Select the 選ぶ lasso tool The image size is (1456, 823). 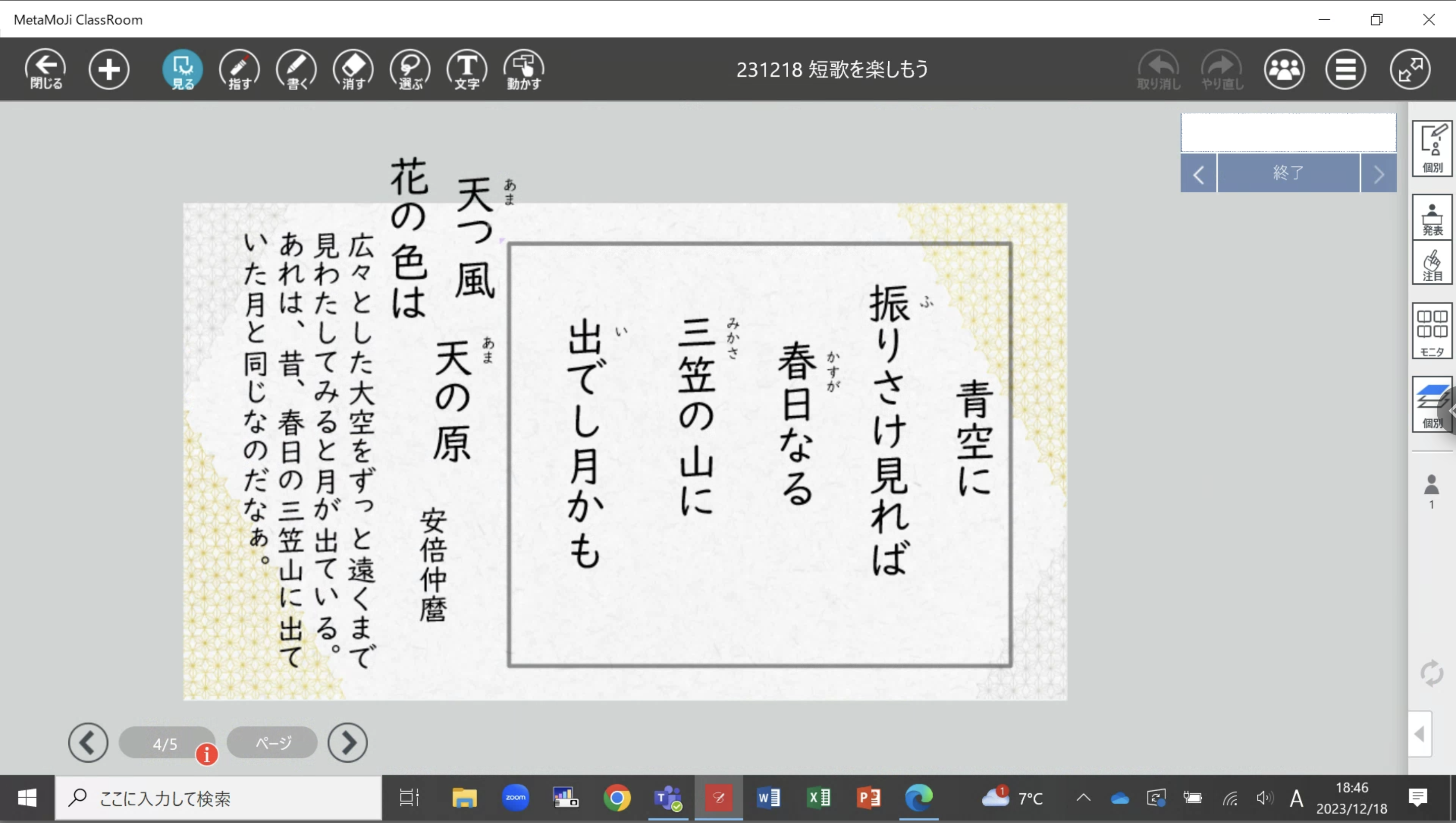point(410,69)
